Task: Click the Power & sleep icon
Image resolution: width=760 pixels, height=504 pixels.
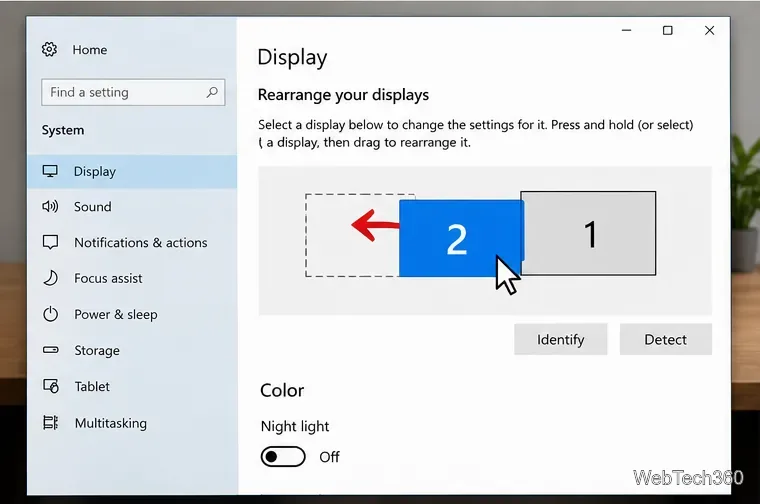Action: [50, 314]
